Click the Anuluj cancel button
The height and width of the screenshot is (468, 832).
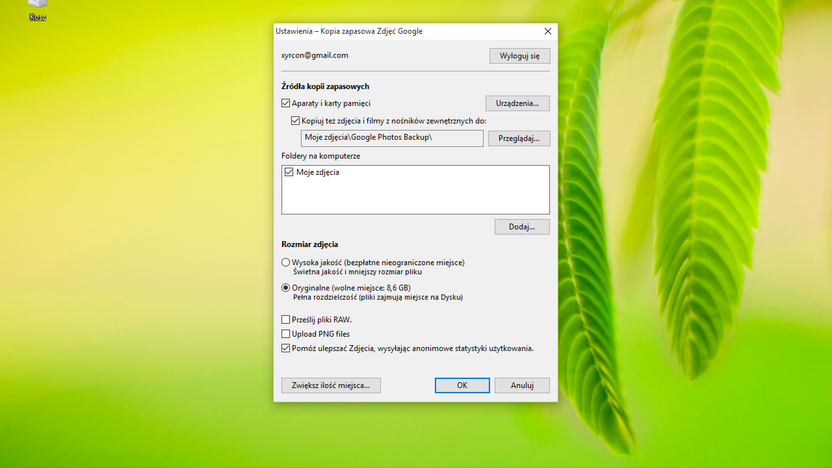click(x=522, y=385)
